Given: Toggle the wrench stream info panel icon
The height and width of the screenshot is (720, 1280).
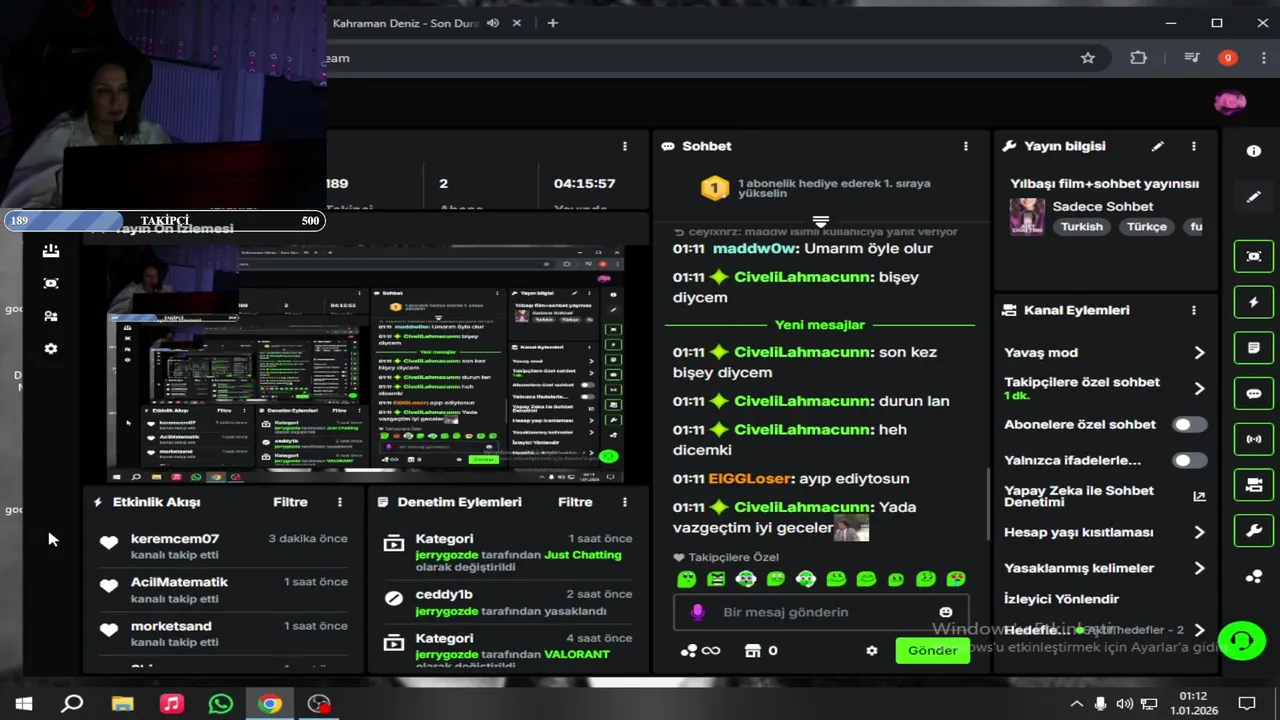Looking at the screenshot, I should point(1253,531).
